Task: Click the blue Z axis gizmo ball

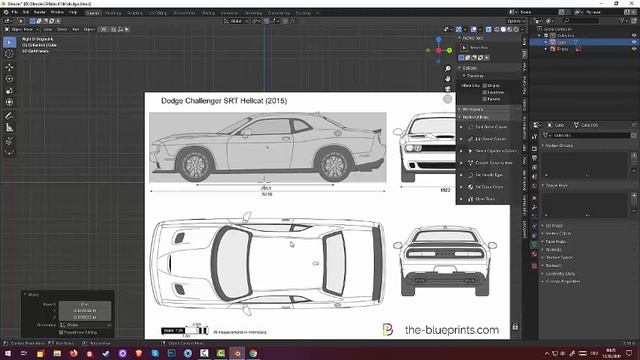Action: coord(438,40)
